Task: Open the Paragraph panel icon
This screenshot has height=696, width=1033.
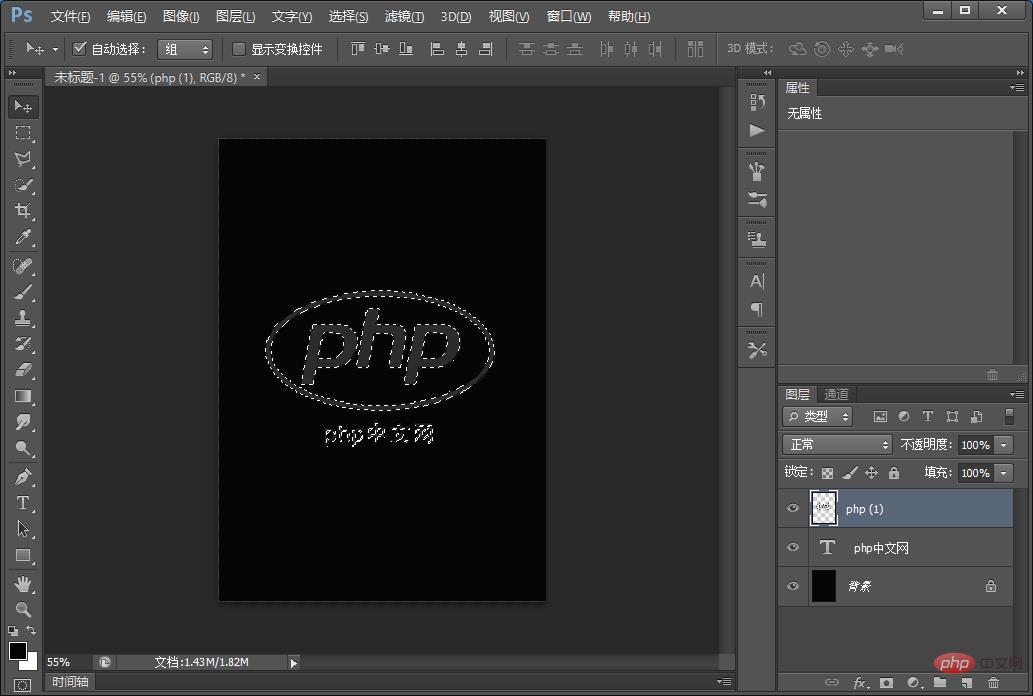Action: (757, 309)
